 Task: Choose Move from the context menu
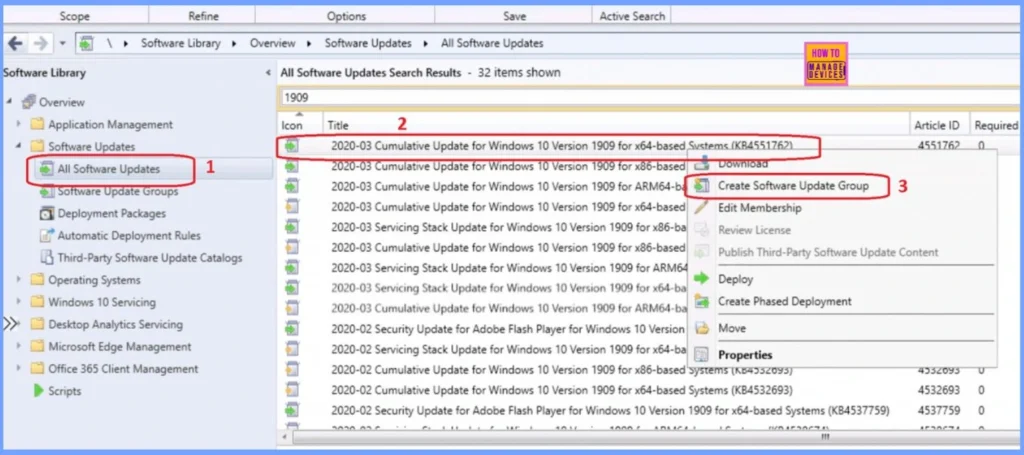(732, 328)
